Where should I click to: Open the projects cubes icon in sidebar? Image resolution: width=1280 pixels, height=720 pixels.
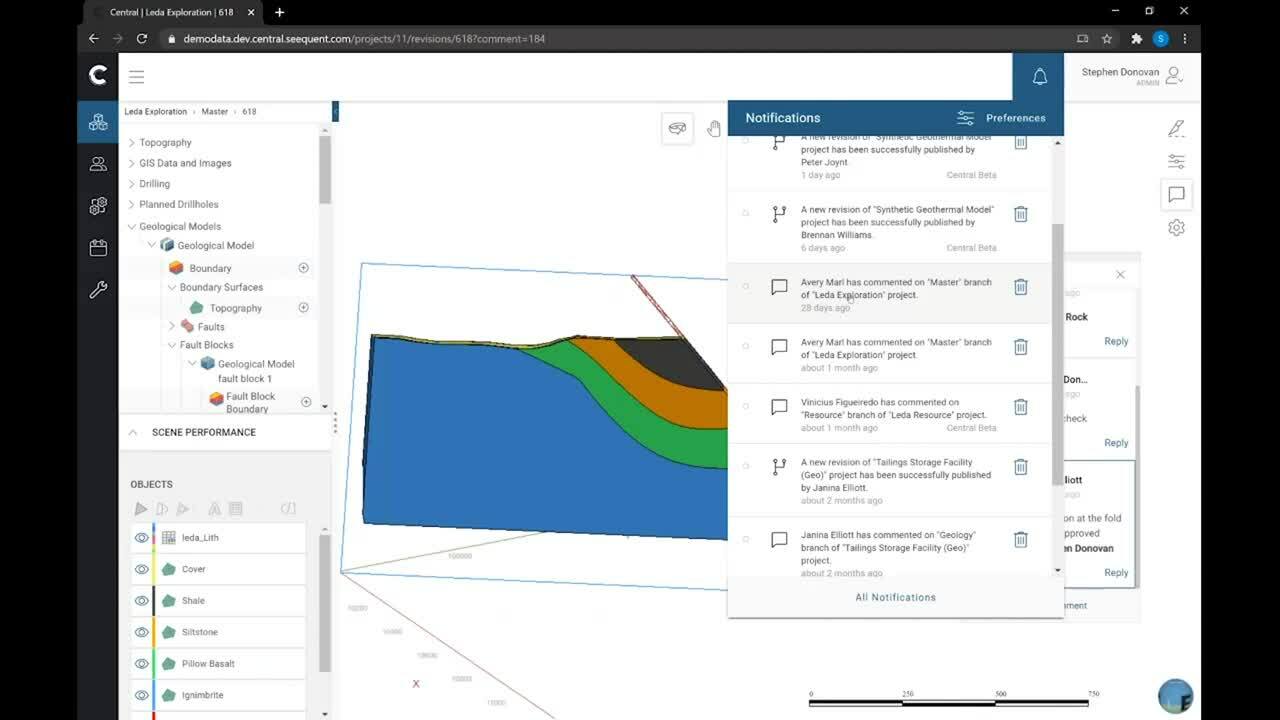98,122
